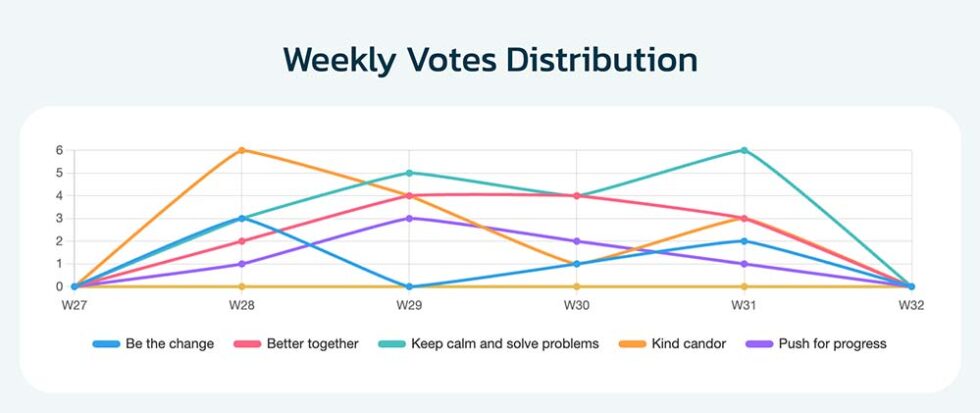The height and width of the screenshot is (413, 980).
Task: Select the yellow zero point at W30
Action: [x=576, y=287]
